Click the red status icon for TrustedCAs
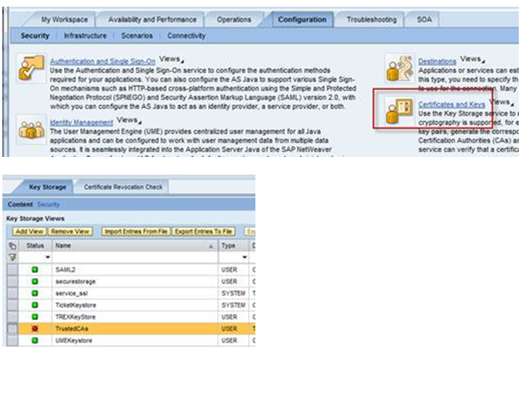Screen dimensions: 520x397 tap(35, 329)
